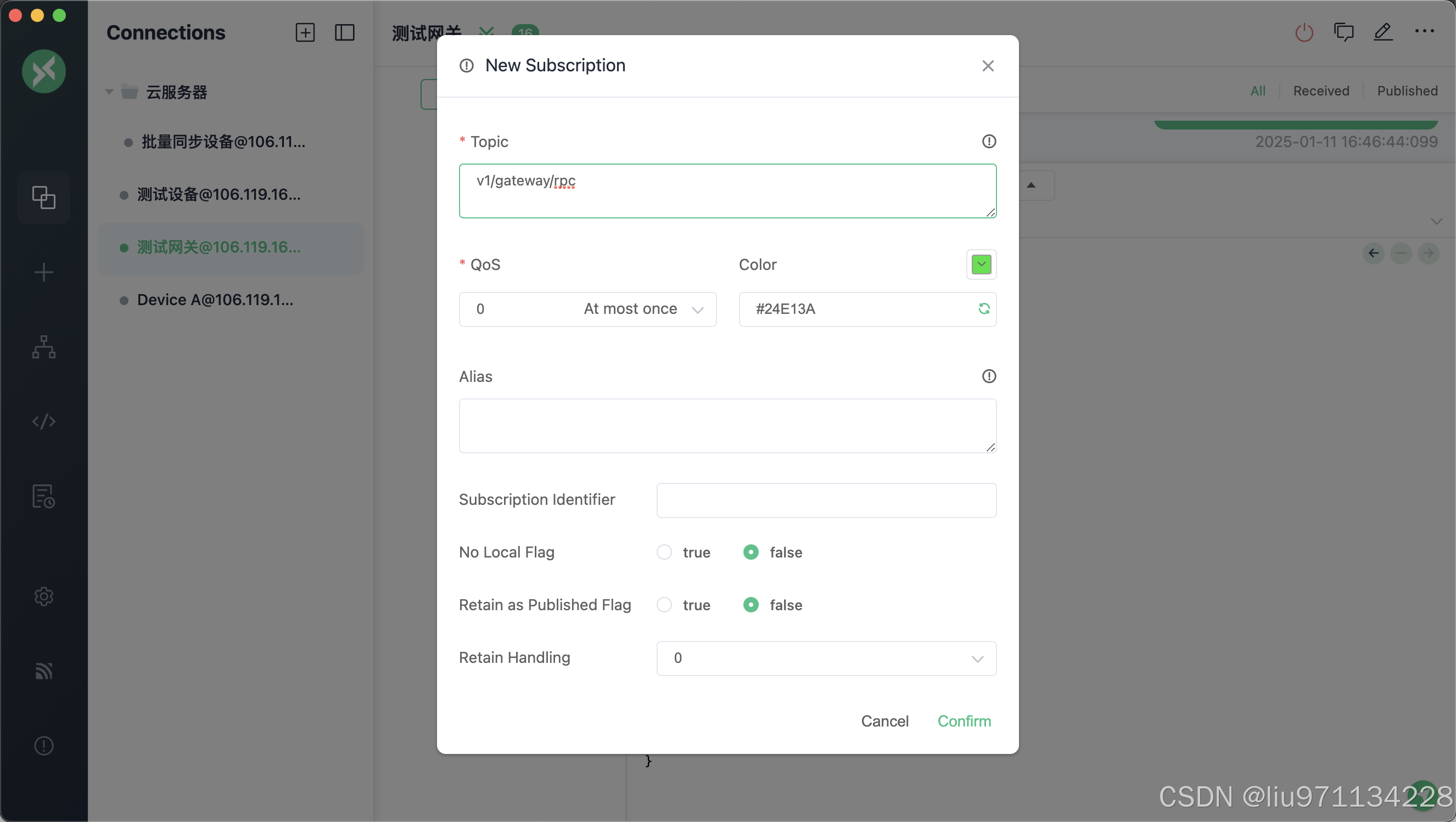The height and width of the screenshot is (822, 1456).
Task: Switch to the Published messages tab
Action: click(x=1407, y=91)
